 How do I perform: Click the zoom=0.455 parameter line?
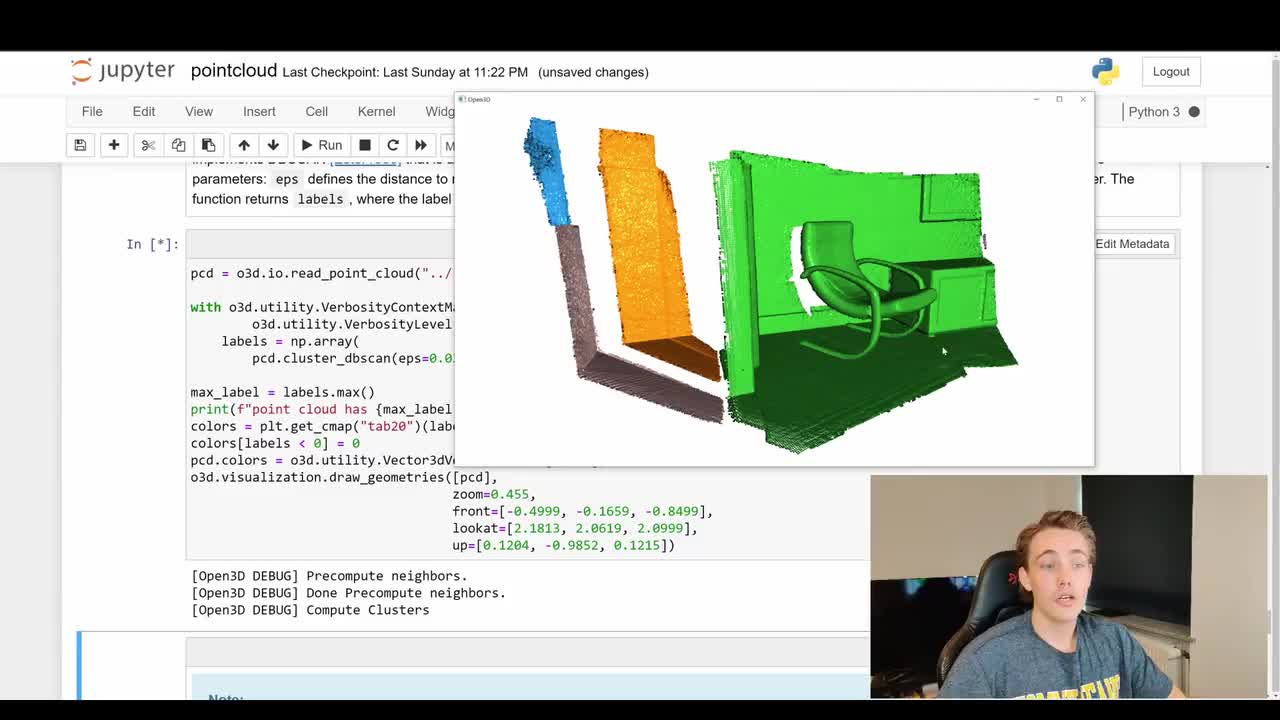494,494
